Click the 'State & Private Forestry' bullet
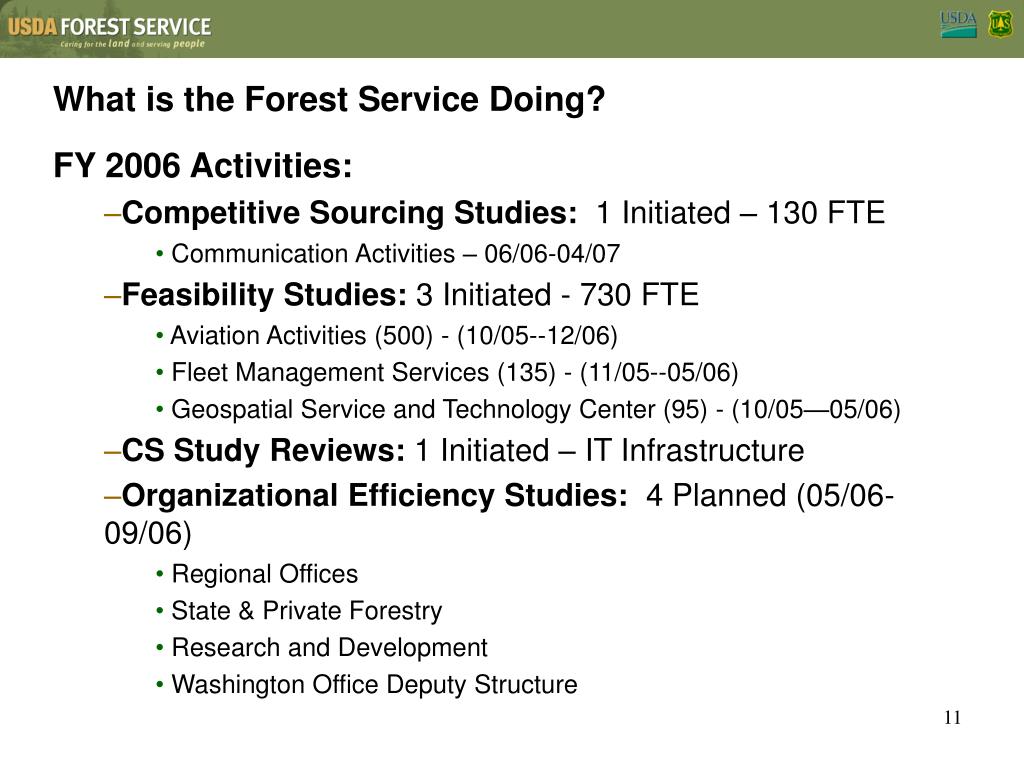The image size is (1024, 768). point(306,611)
